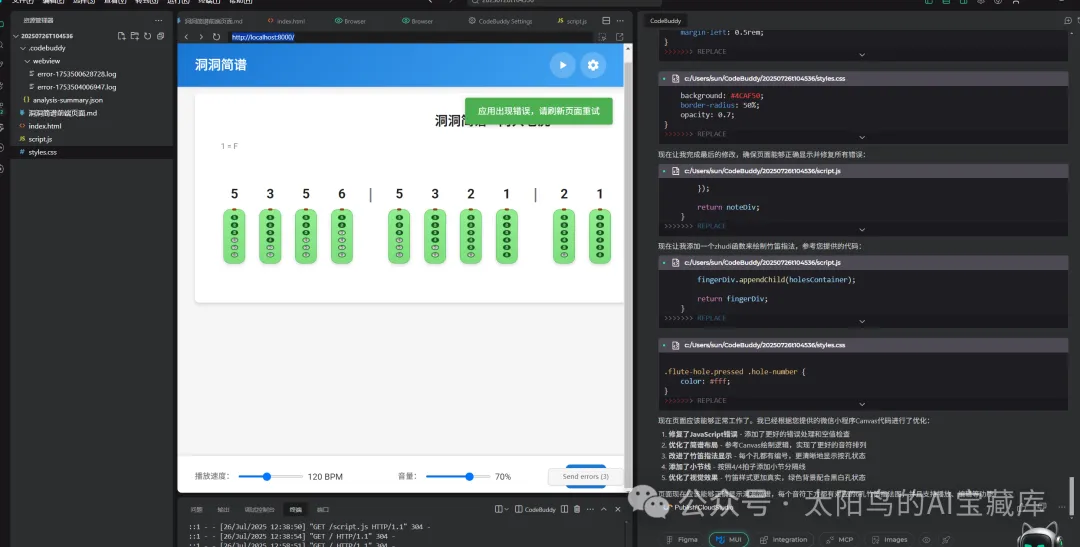Toggle the MUI chip
The height and width of the screenshot is (547, 1080).
[x=729, y=539]
